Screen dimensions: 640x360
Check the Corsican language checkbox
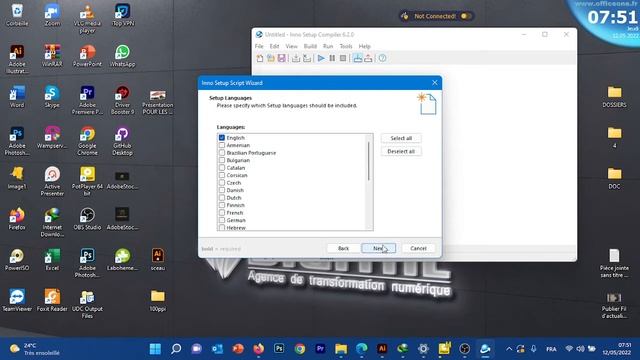point(222,175)
